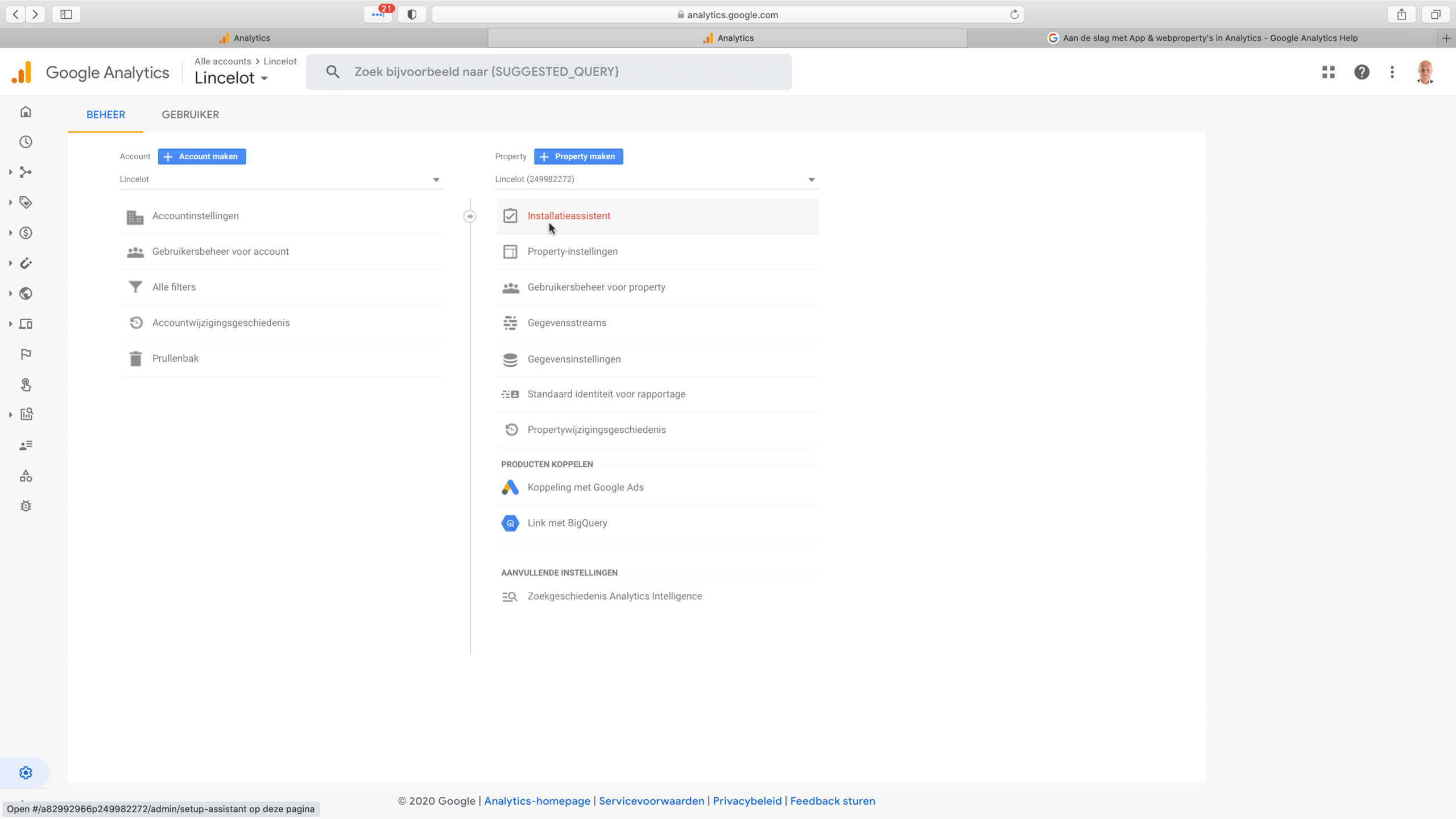Click the Account maken button
Image resolution: width=1456 pixels, height=819 pixels.
pyautogui.click(x=202, y=156)
